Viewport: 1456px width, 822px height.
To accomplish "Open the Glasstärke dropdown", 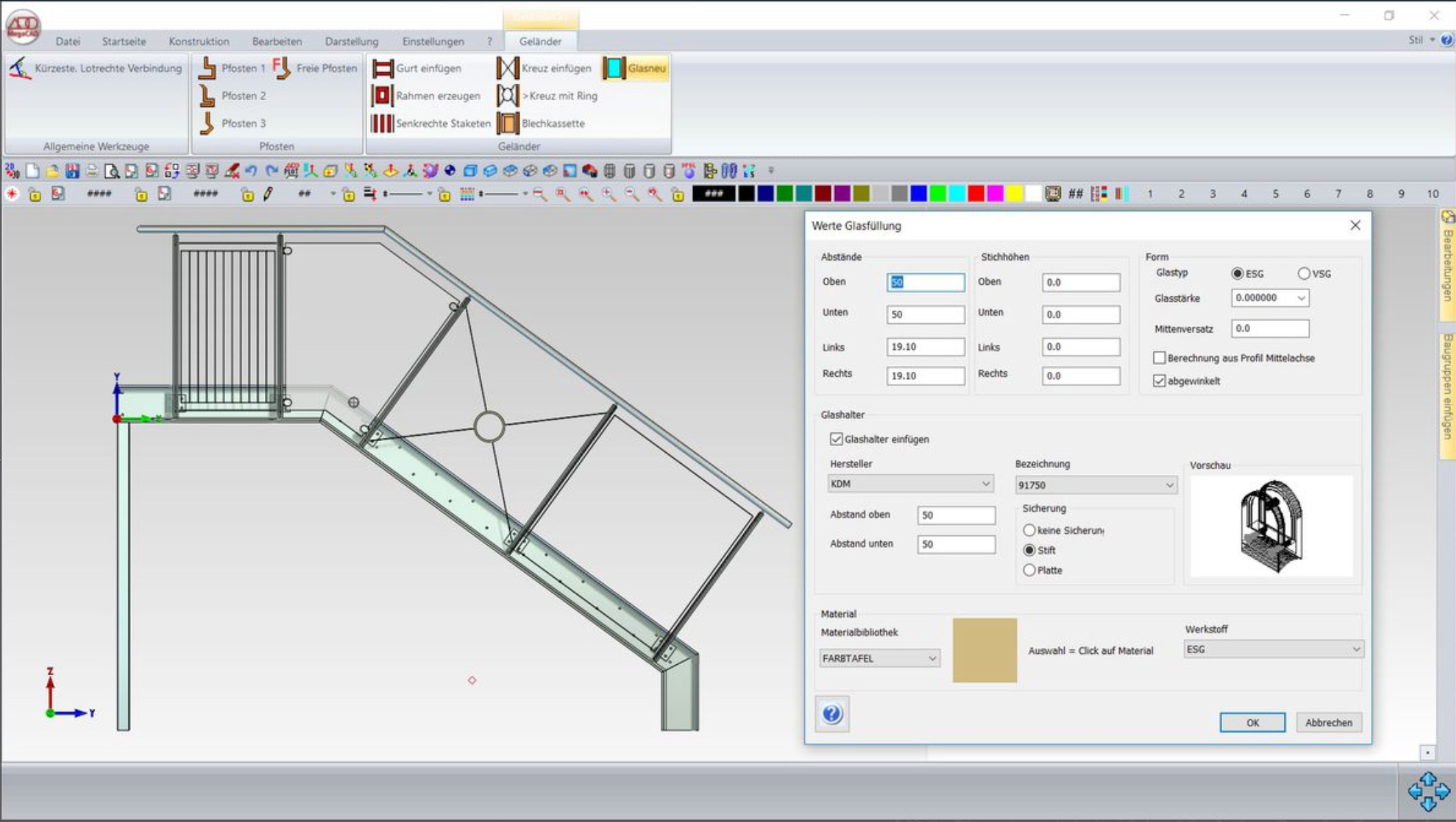I will (1300, 298).
